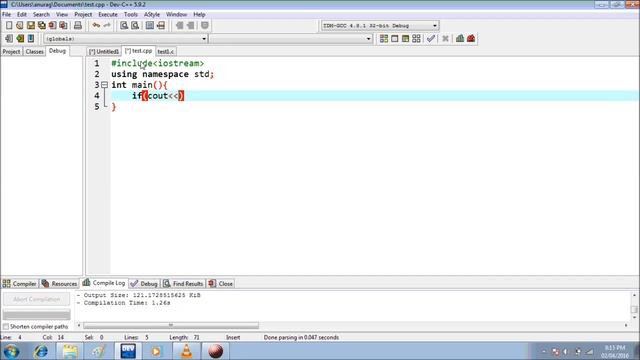Click the Abort Compilation button
This screenshot has height=360, width=640.
coord(36,299)
